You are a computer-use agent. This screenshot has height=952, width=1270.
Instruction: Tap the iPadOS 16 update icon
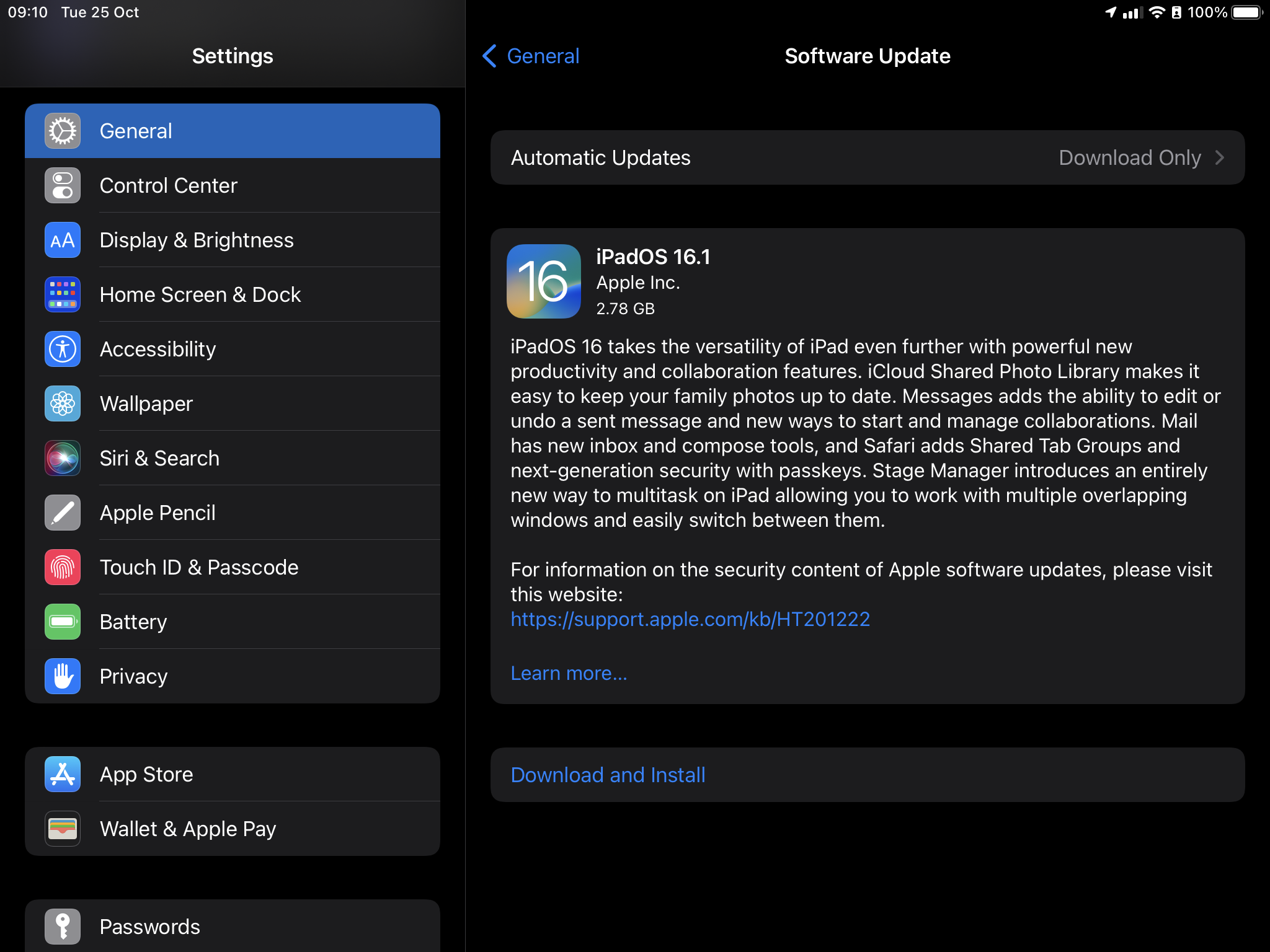click(x=544, y=281)
